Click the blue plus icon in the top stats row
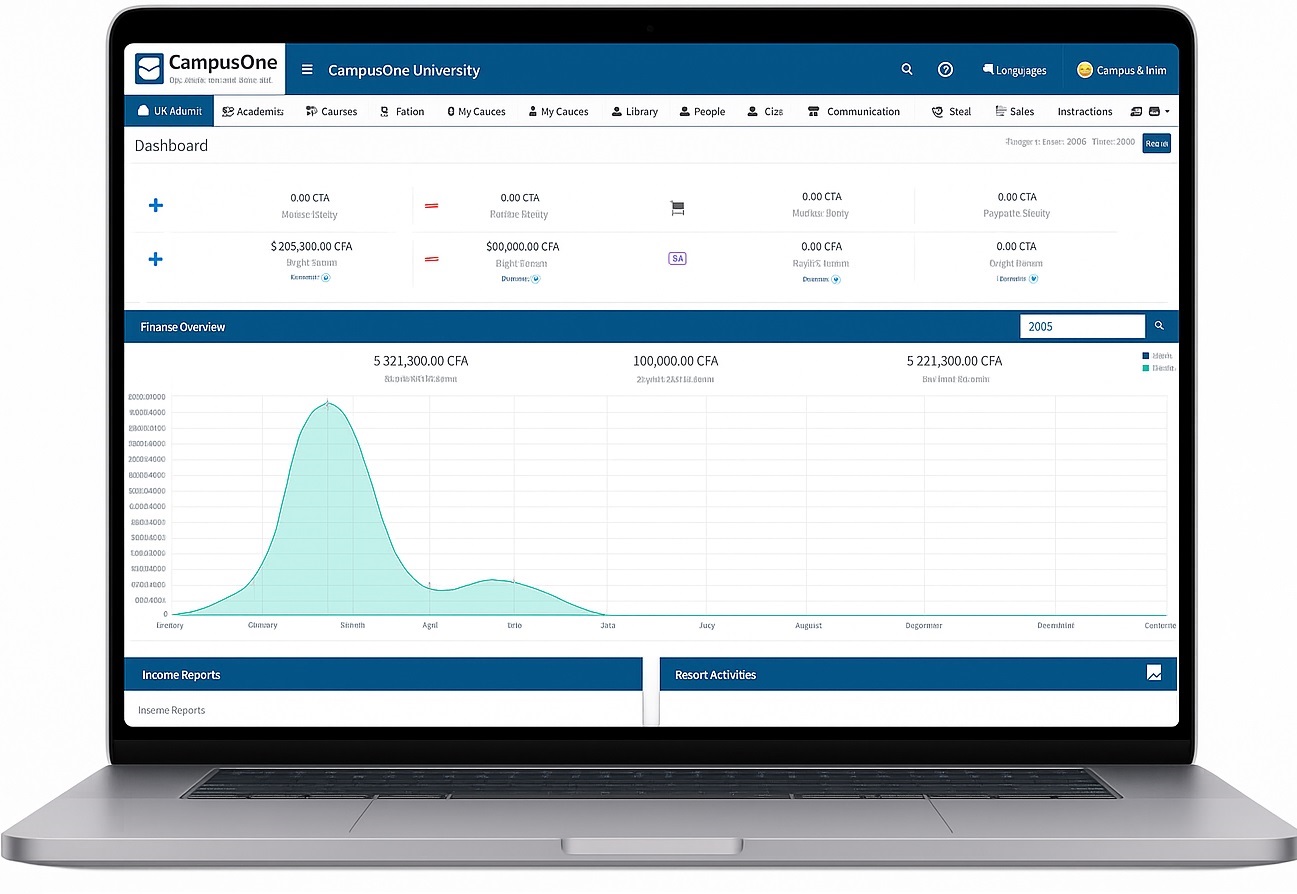Screen dimensions: 1297x894 point(156,205)
